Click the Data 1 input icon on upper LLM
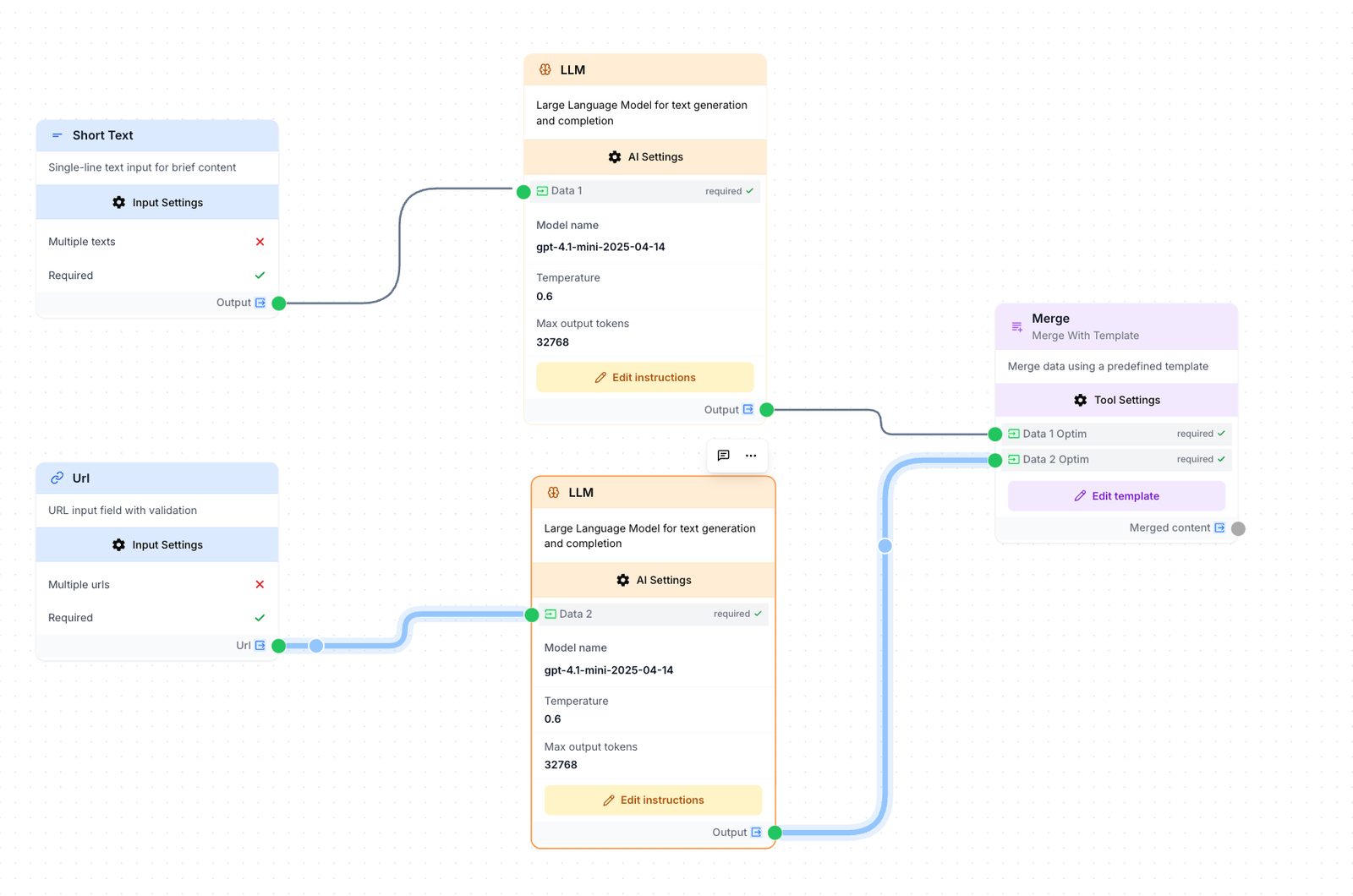Image resolution: width=1353 pixels, height=896 pixels. pos(542,191)
